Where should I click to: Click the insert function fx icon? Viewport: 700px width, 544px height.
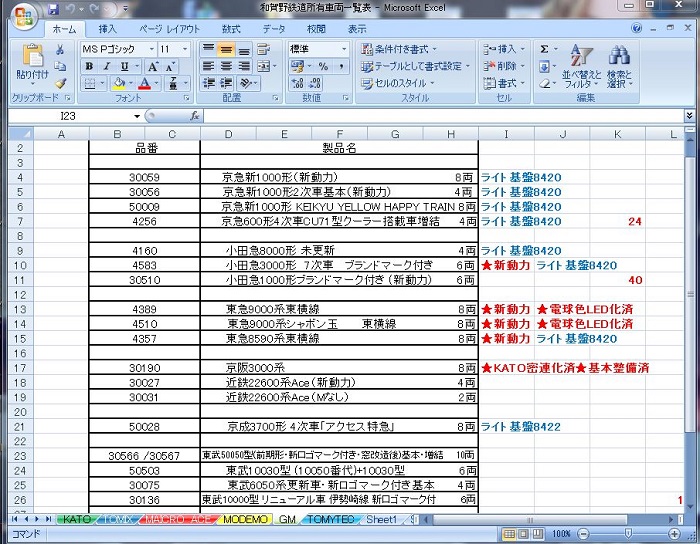click(x=195, y=116)
